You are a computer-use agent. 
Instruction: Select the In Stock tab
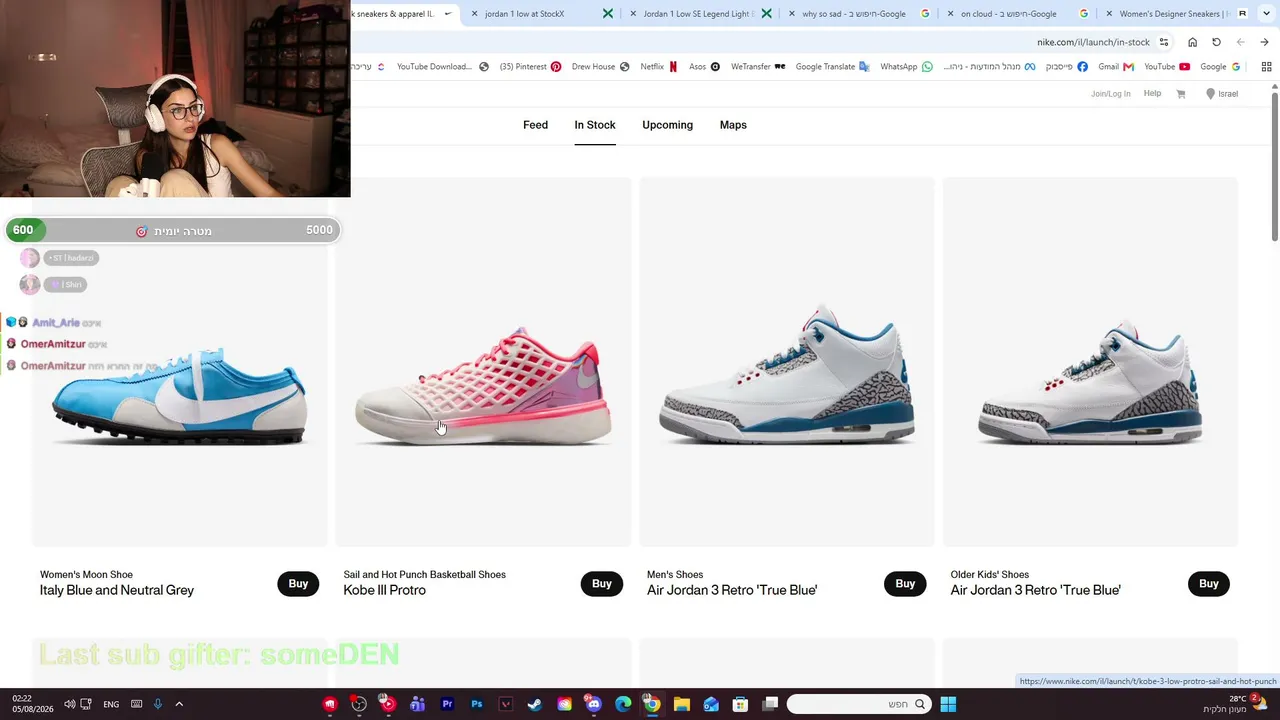[595, 125]
